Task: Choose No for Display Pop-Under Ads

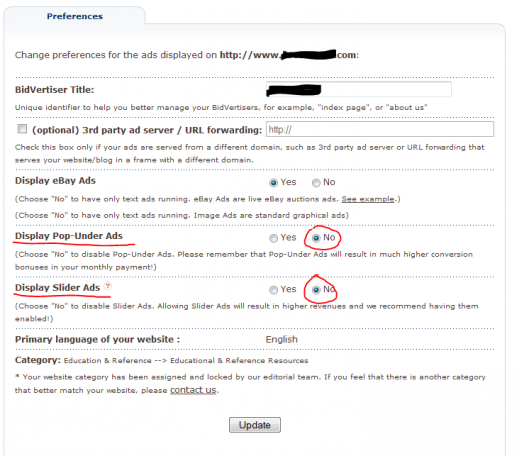Action: pos(316,238)
